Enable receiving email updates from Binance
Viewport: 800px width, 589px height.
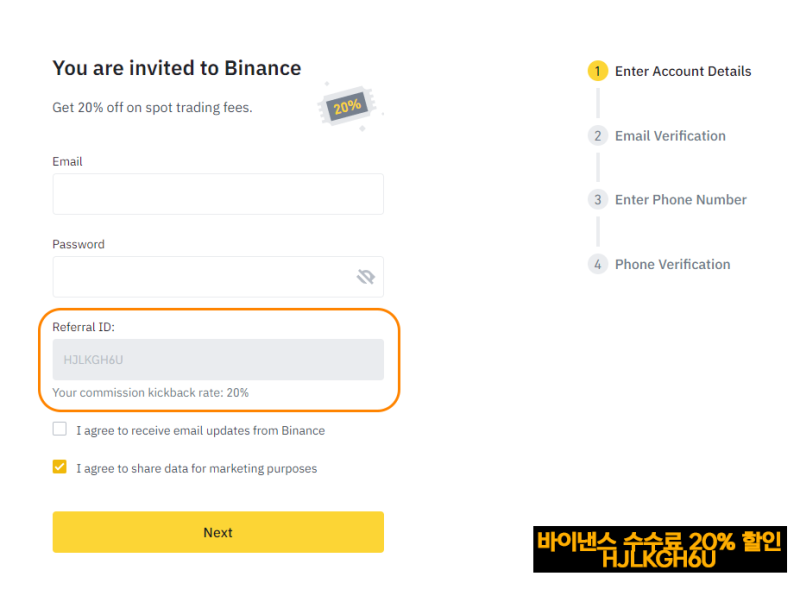[x=60, y=429]
